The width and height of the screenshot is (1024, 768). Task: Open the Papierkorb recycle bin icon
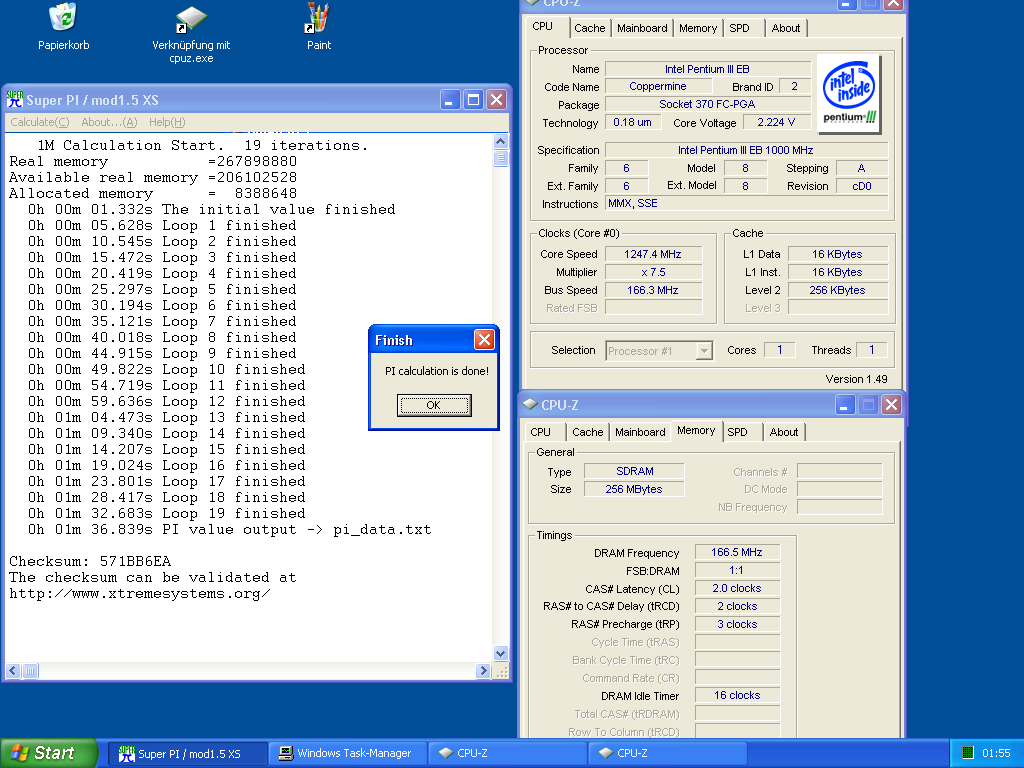63,17
